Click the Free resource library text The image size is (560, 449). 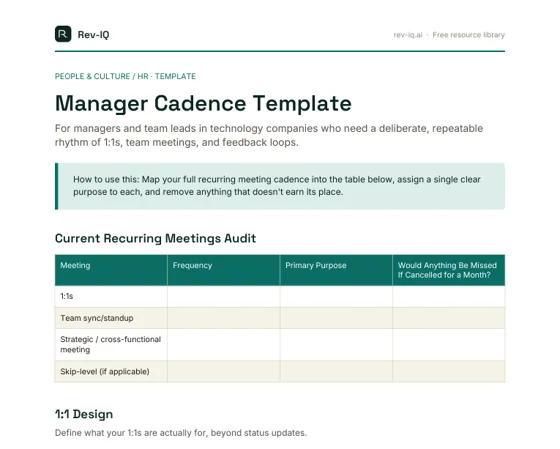pyautogui.click(x=469, y=35)
